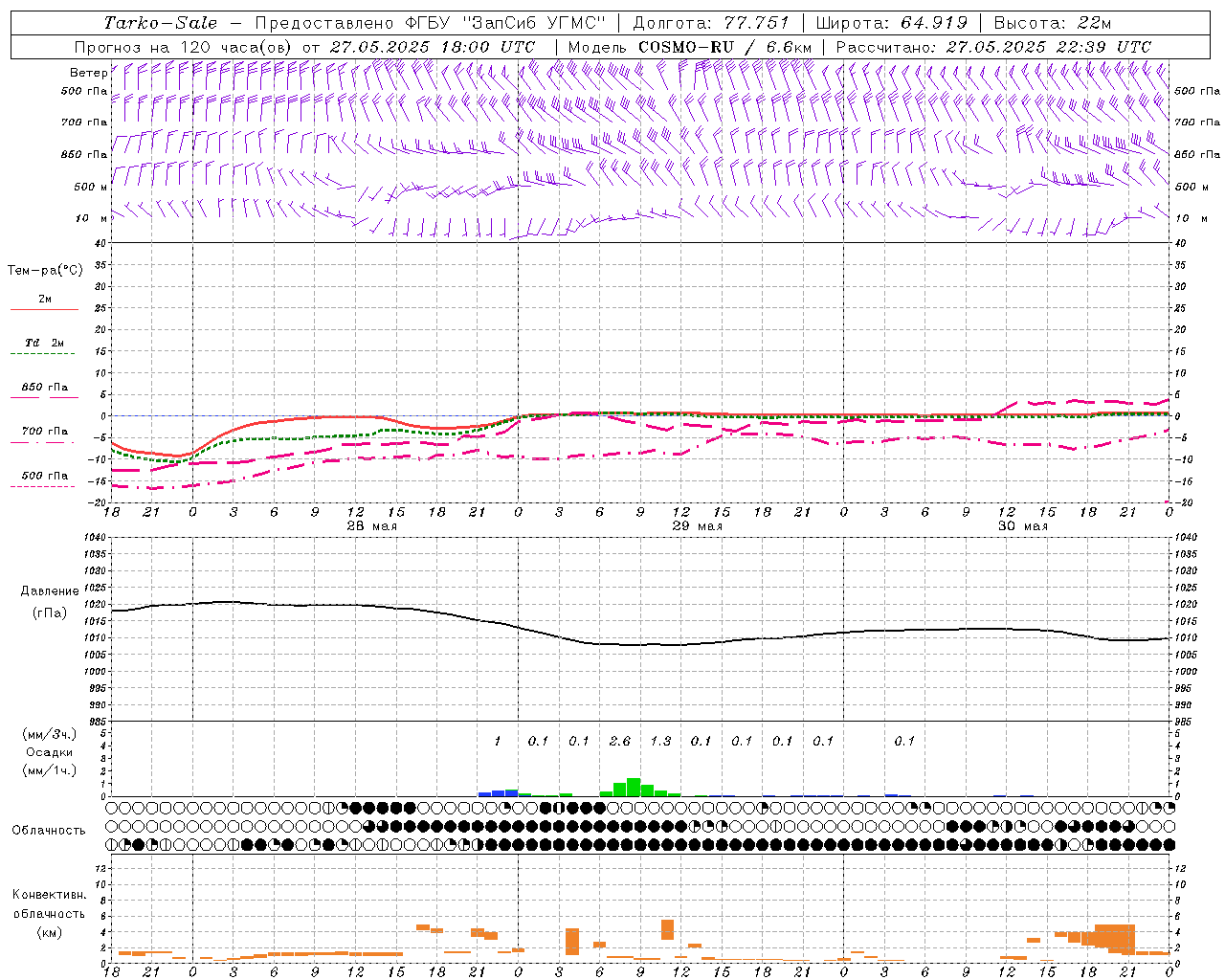1225x980 pixels.
Task: Click the tallest green precipitation bar
Action: (x=634, y=788)
